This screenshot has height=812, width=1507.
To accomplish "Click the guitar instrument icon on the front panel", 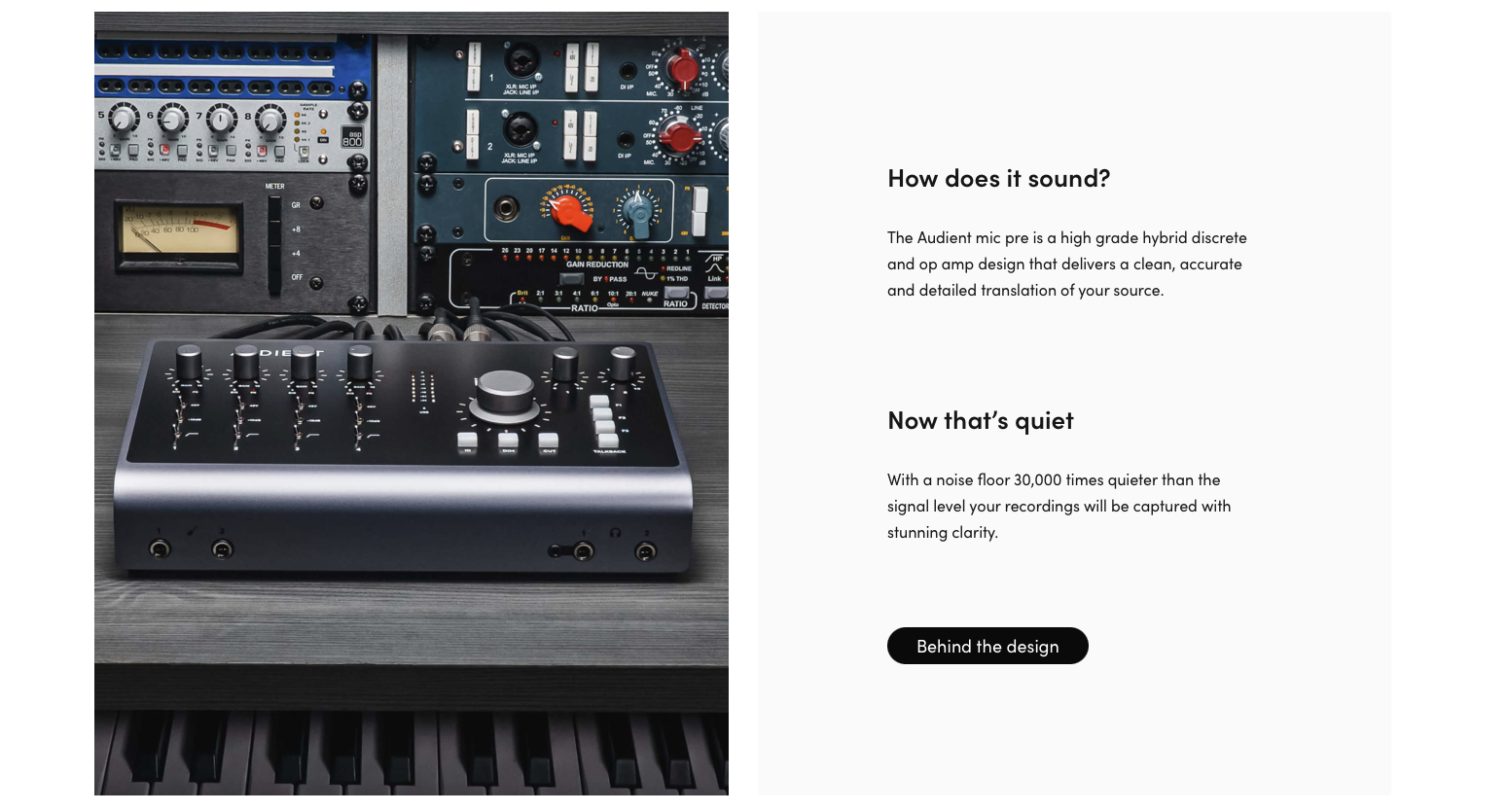I will [x=192, y=531].
